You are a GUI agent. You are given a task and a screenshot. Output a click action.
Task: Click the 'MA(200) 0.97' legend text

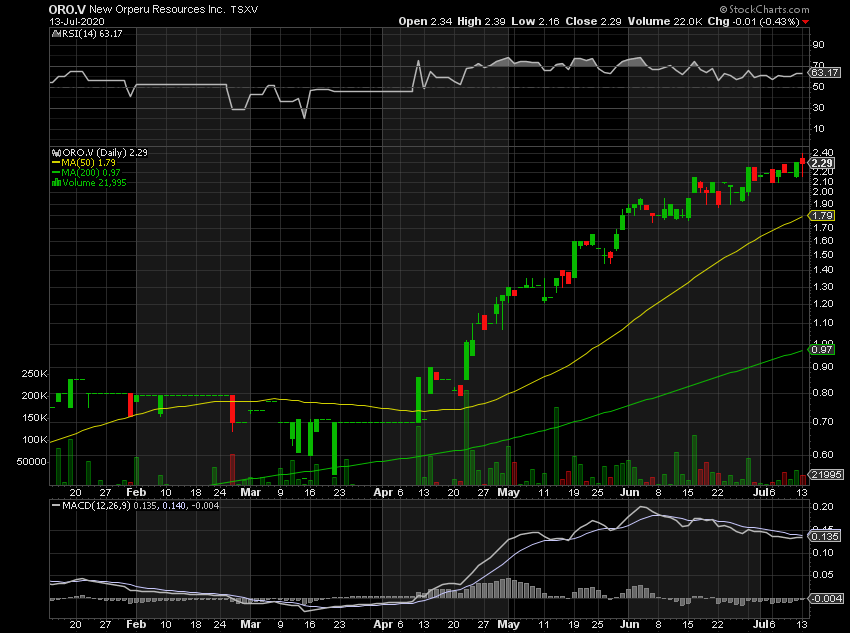coord(91,173)
